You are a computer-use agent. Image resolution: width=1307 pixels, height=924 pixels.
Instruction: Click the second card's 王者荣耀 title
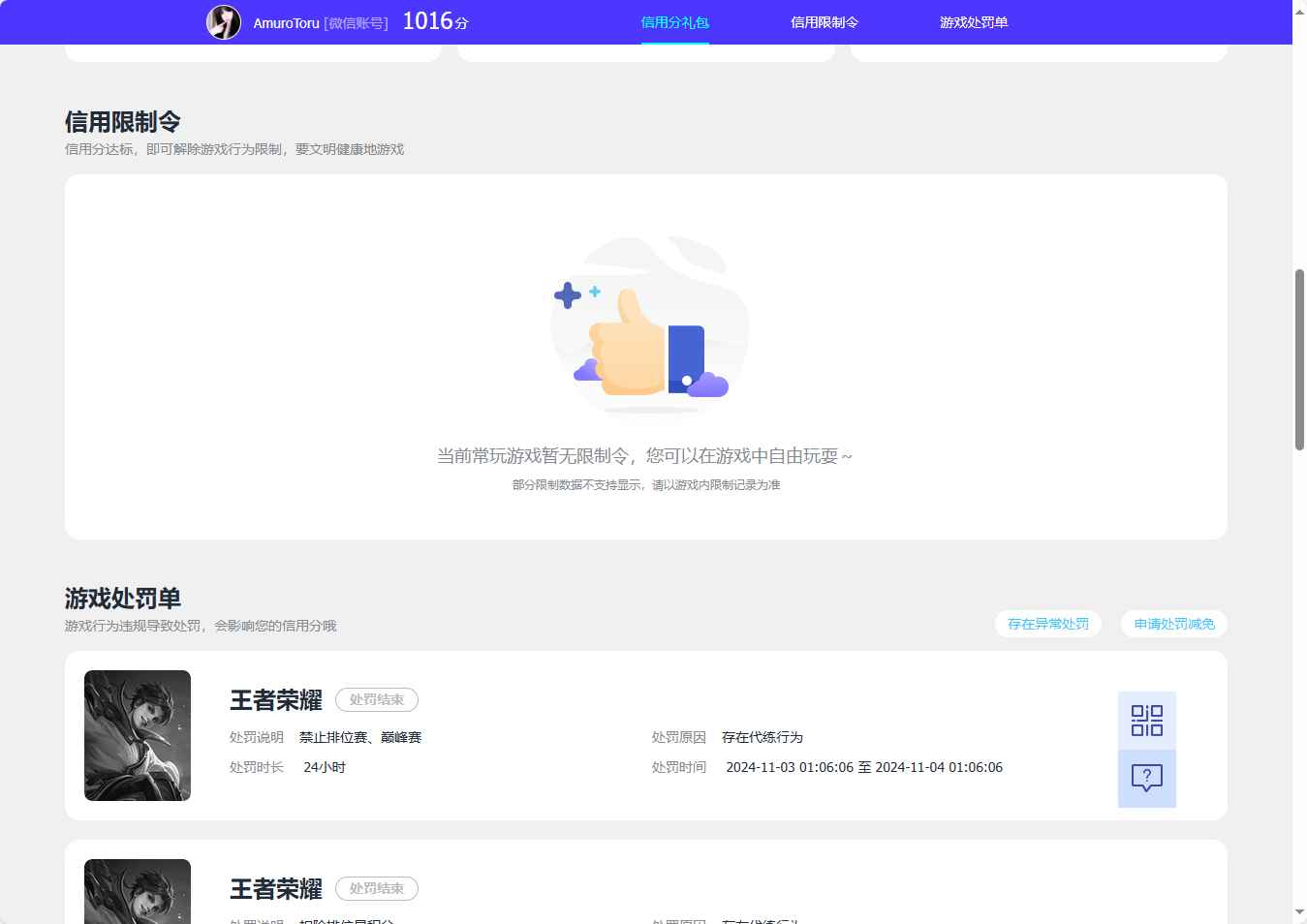[276, 889]
